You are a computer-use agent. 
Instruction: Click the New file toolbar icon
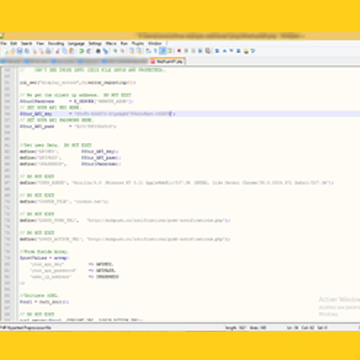6,51
